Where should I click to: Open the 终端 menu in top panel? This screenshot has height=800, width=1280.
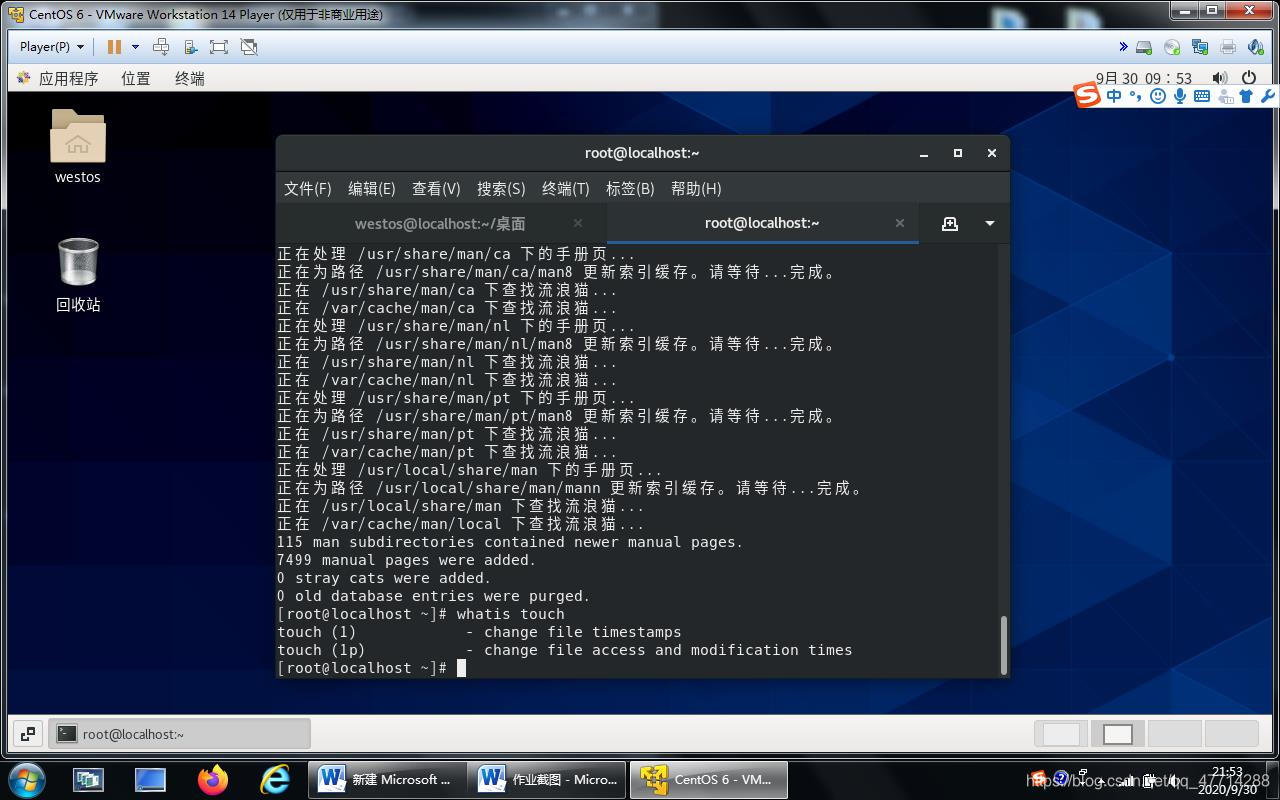pos(190,78)
